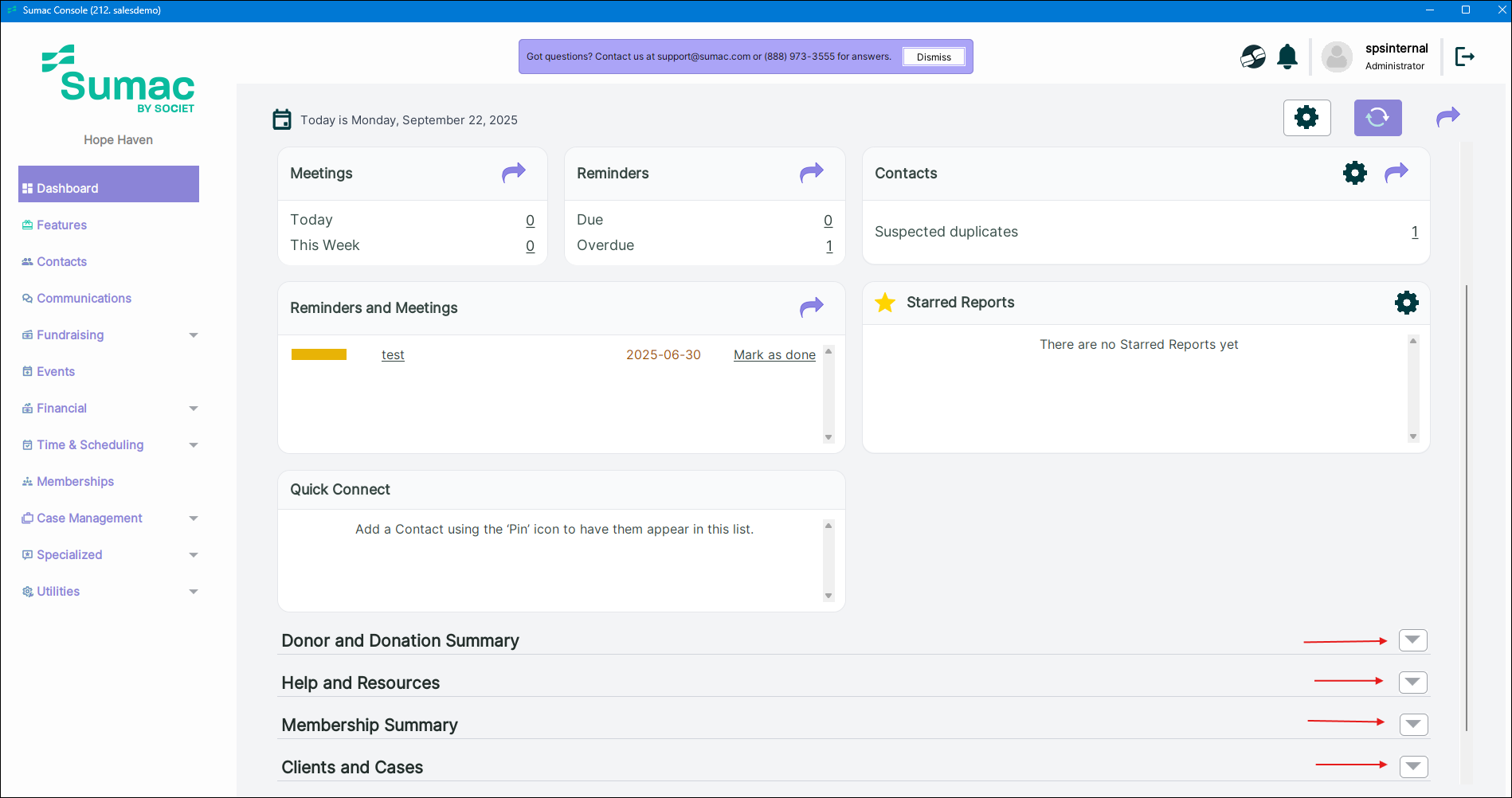The height and width of the screenshot is (798, 1512).
Task: Open Reminders panel via its arrow icon
Action: coord(811,172)
